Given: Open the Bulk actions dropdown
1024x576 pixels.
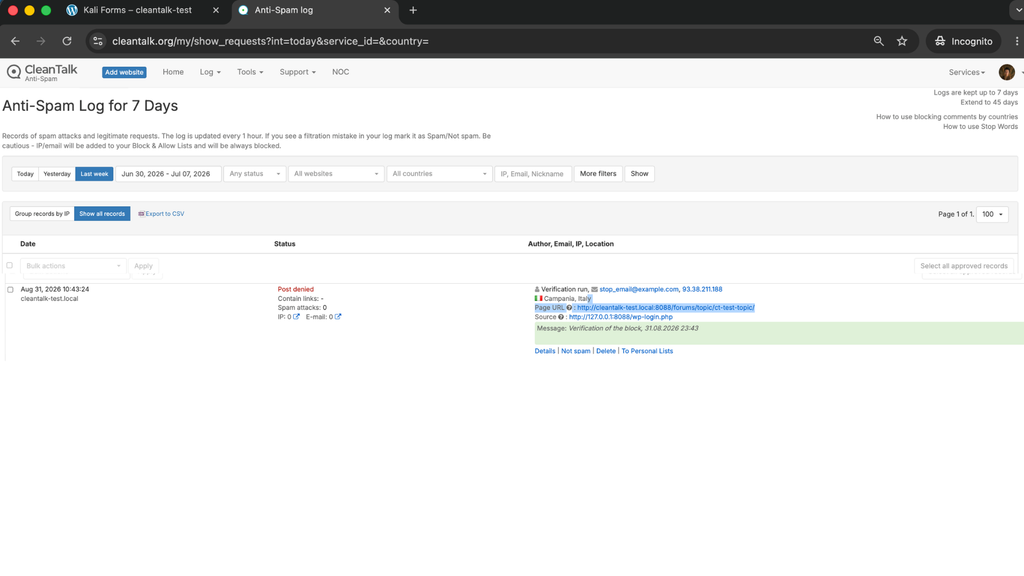Looking at the screenshot, I should (x=72, y=266).
